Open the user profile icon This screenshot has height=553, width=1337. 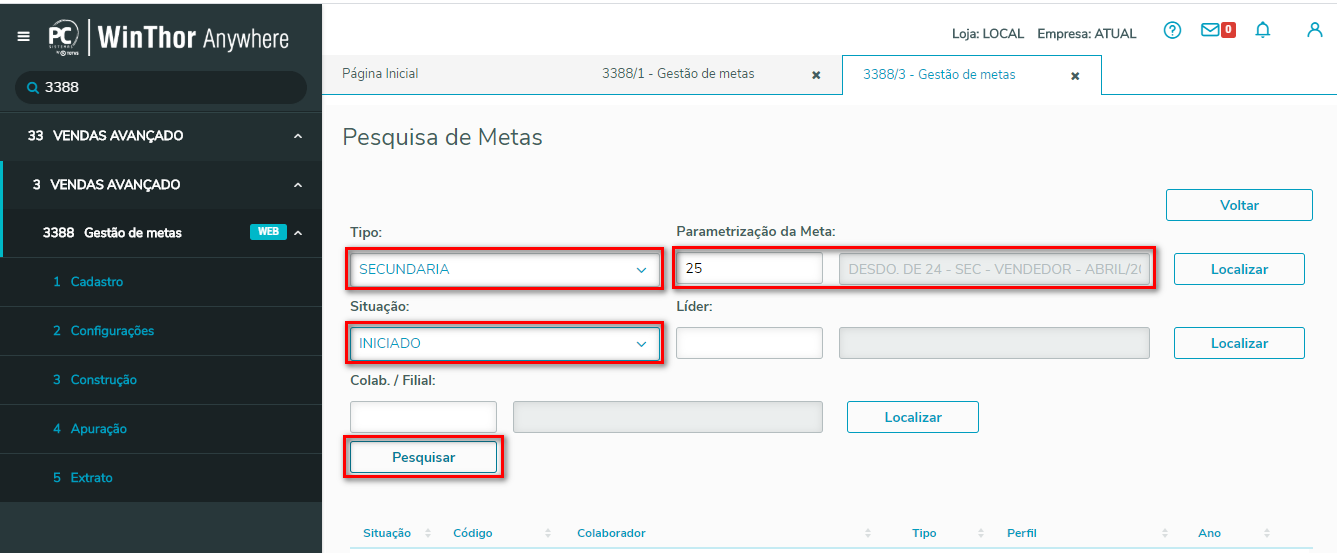[x=1315, y=30]
